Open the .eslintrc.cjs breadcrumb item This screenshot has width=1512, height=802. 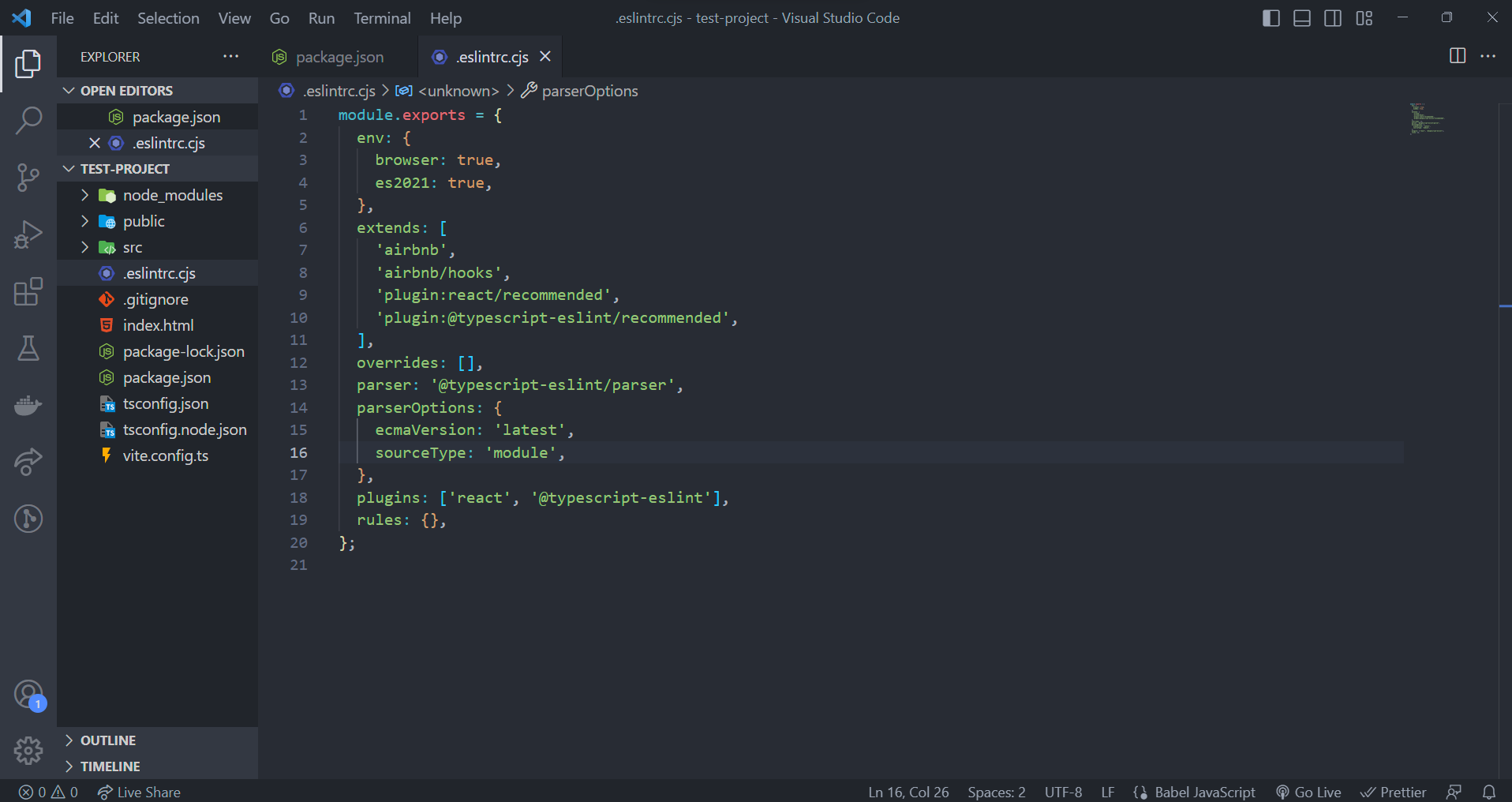[327, 91]
